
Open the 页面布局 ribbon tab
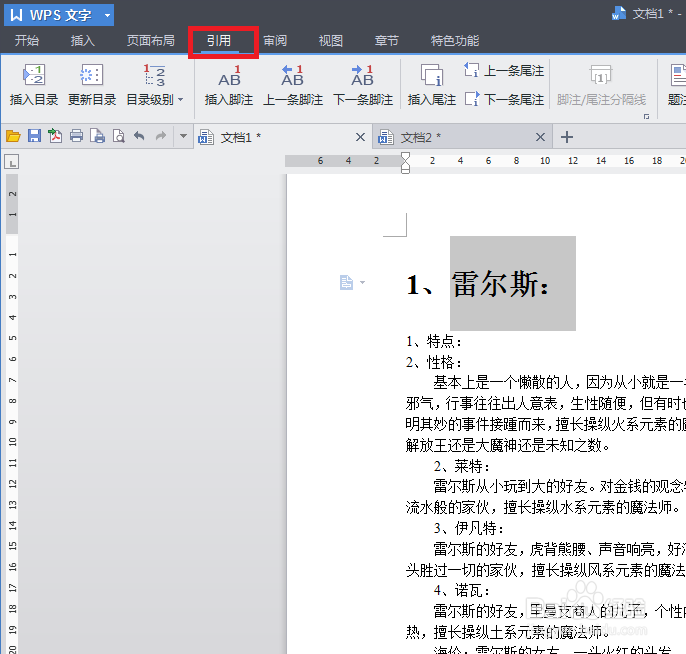tap(150, 41)
